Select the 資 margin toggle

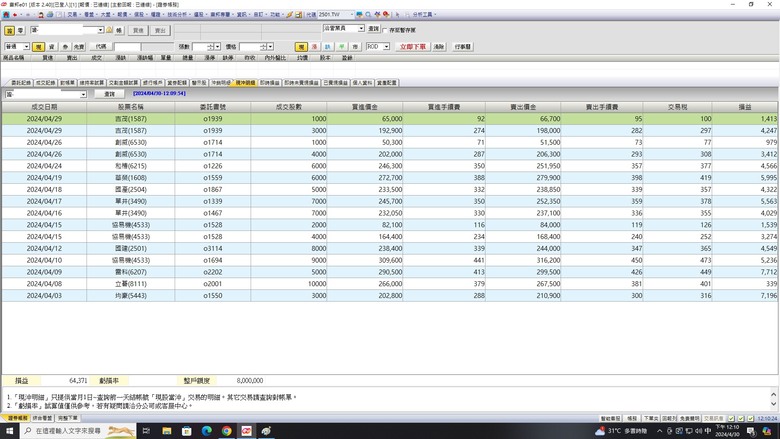point(51,47)
